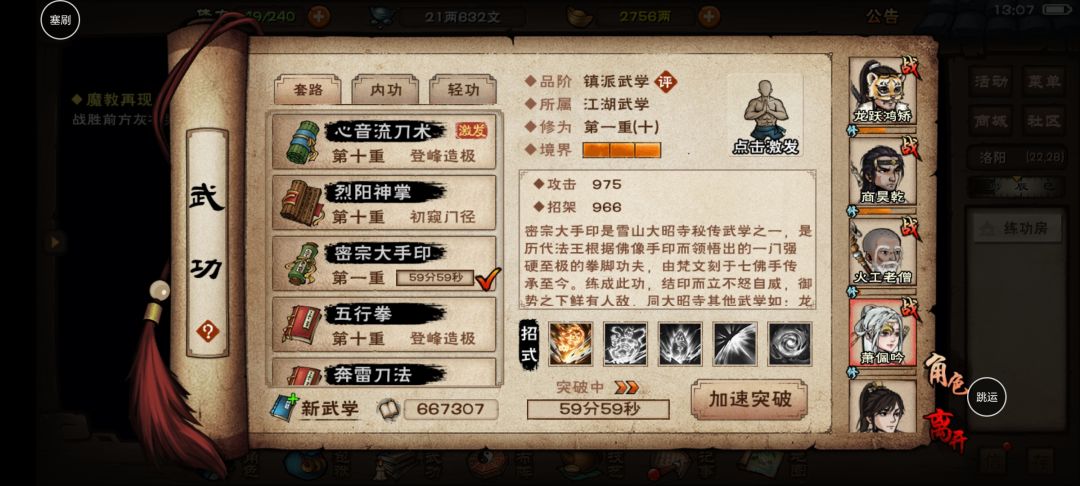The width and height of the screenshot is (1080, 486).
Task: Tap the plus icon beside 2756两 currency
Action: click(x=709, y=17)
